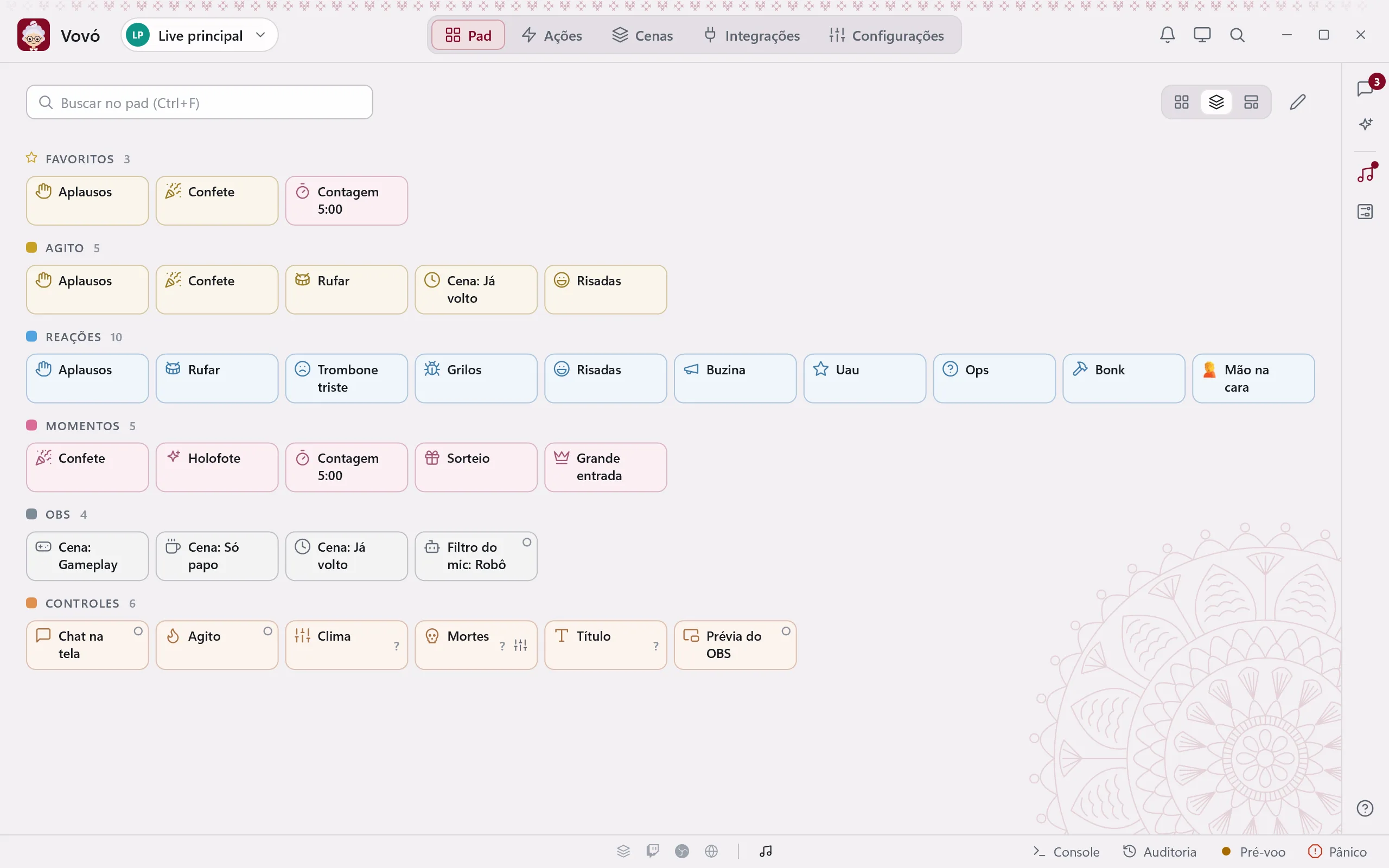Open the global search magnifier icon
1389x868 pixels.
pos(1237,35)
